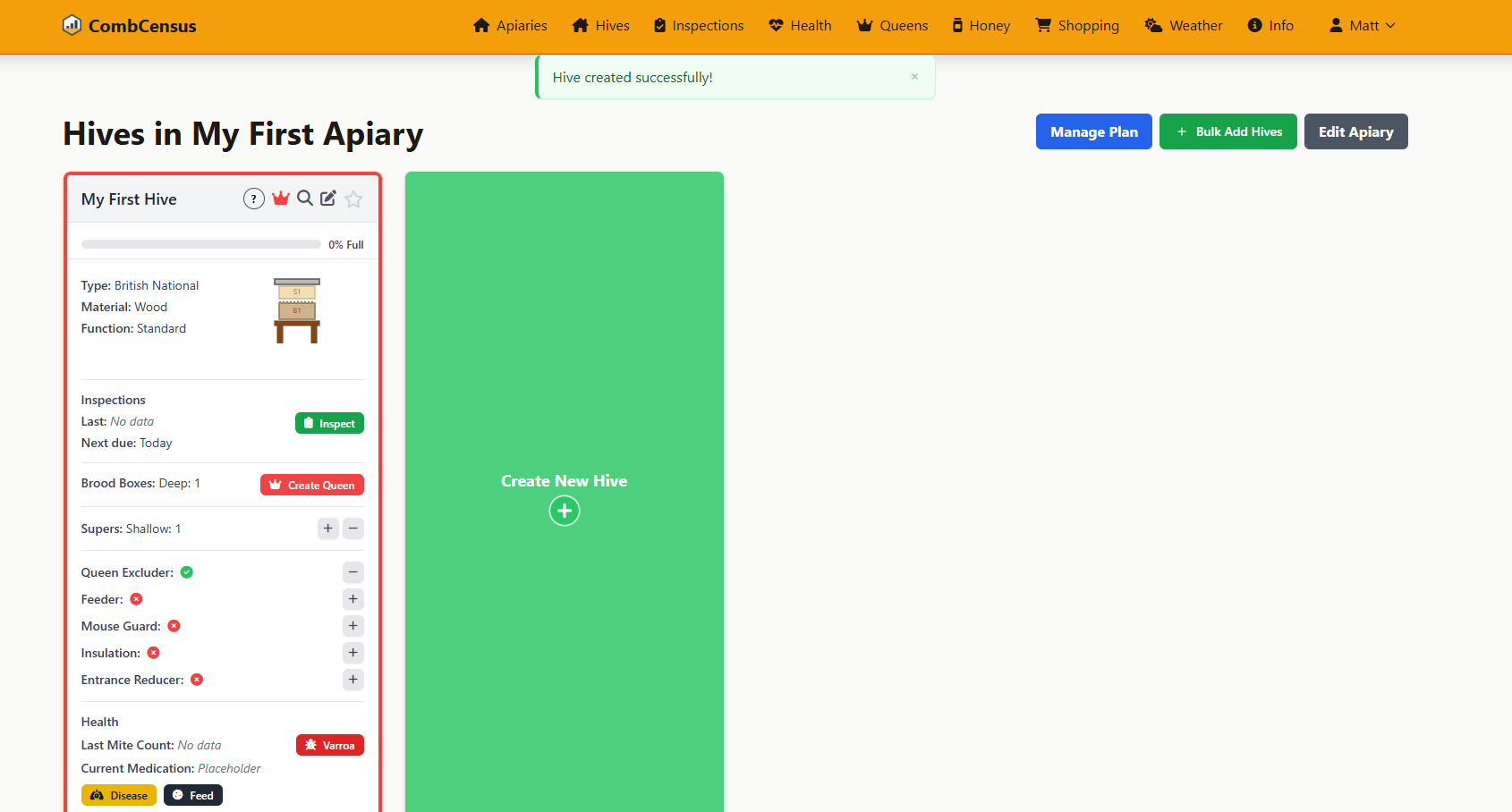
Task: Create a queen using the Create Queen button
Action: click(311, 484)
